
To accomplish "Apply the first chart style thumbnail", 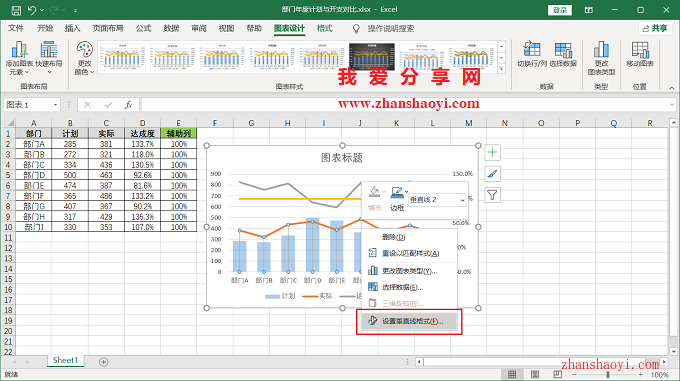I will [x=122, y=57].
